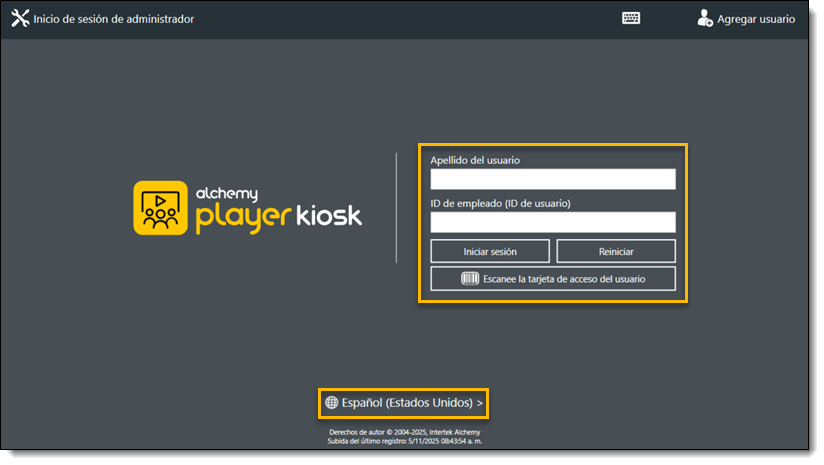Click the 'player kiosk' logo text

click(x=278, y=214)
